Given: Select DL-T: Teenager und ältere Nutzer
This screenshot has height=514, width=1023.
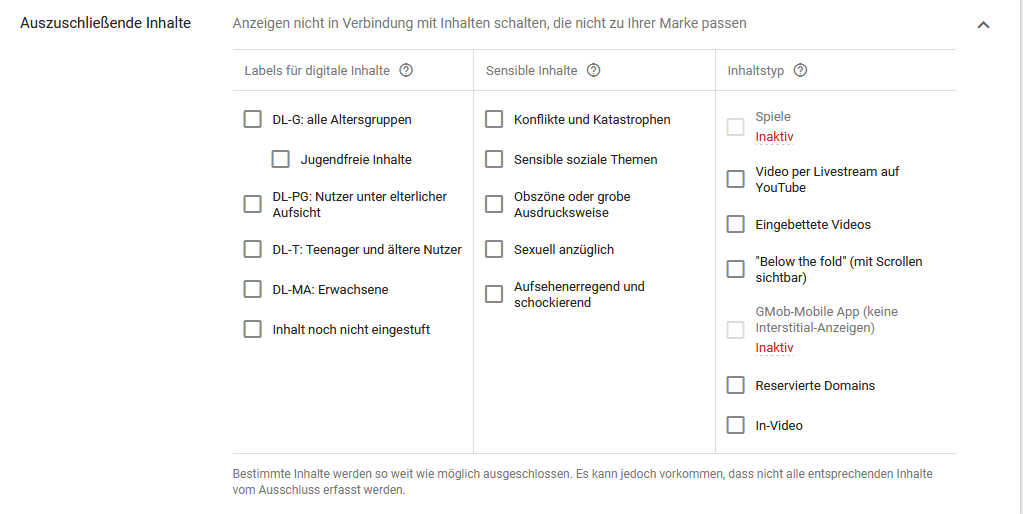Looking at the screenshot, I should (x=253, y=249).
